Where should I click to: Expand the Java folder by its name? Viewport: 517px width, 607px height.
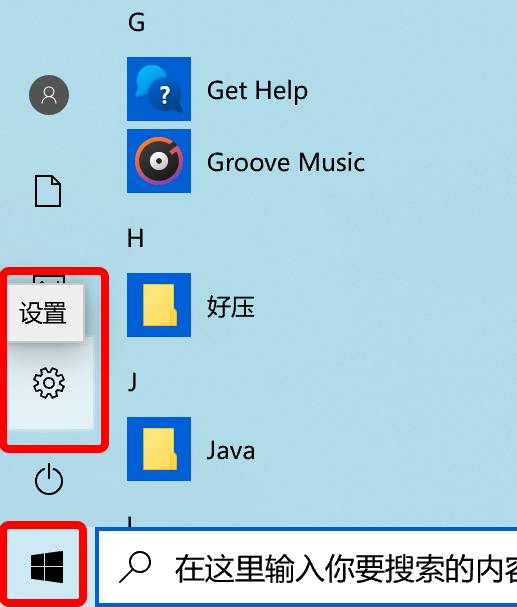pyautogui.click(x=231, y=450)
